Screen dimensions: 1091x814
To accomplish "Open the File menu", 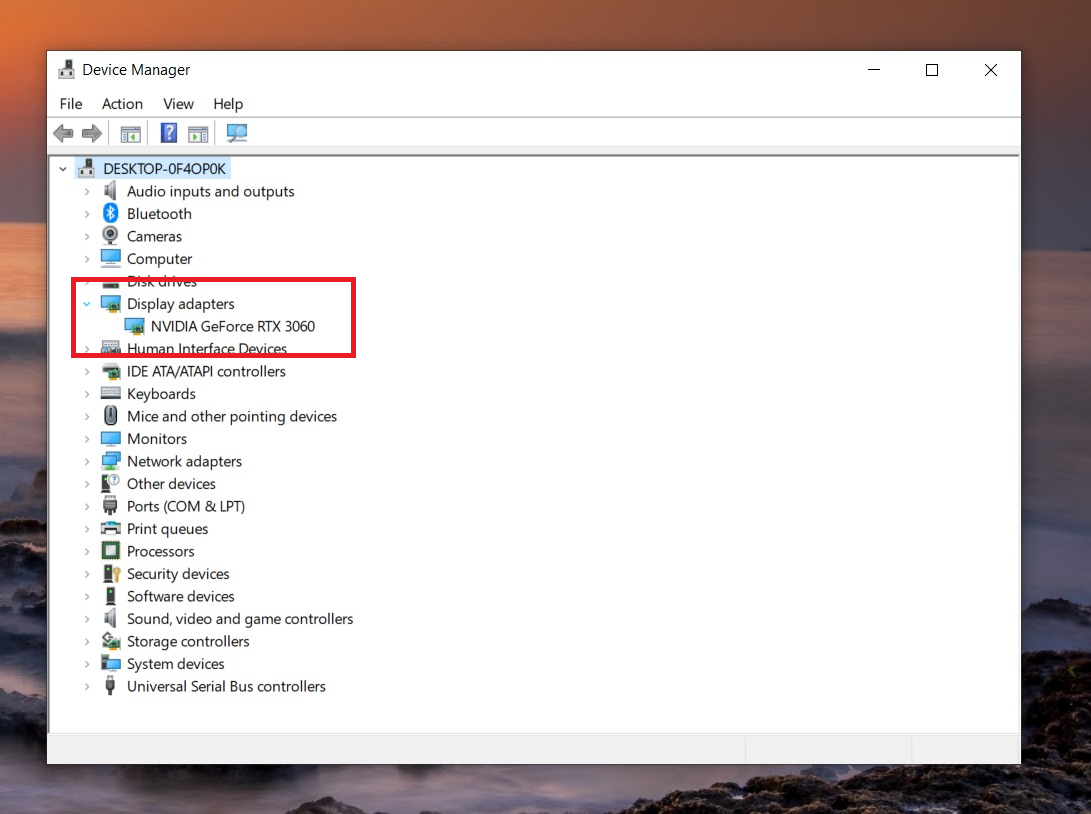I will click(x=71, y=104).
